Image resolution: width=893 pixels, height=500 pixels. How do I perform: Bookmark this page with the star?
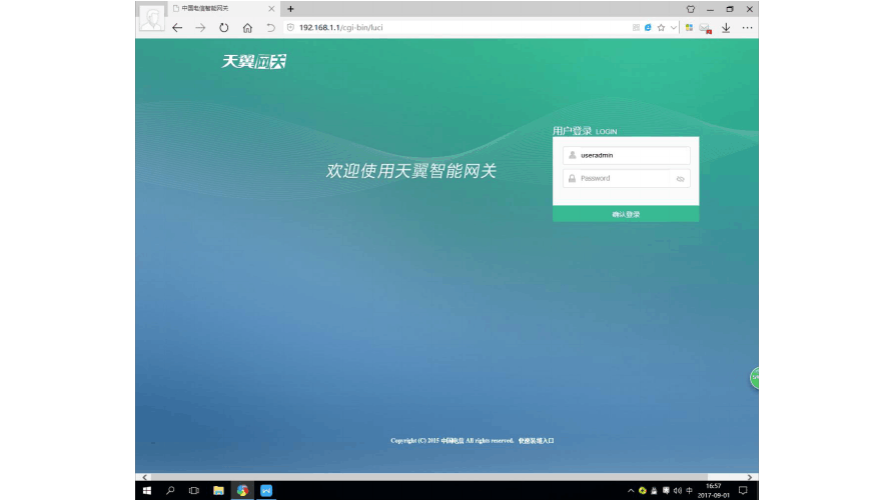(661, 27)
